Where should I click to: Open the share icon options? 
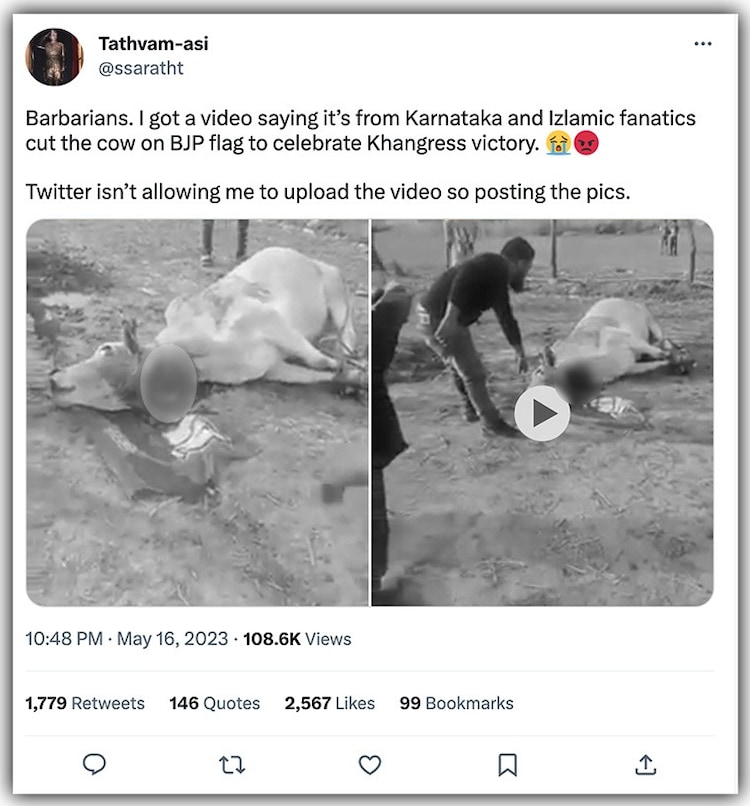[x=646, y=764]
